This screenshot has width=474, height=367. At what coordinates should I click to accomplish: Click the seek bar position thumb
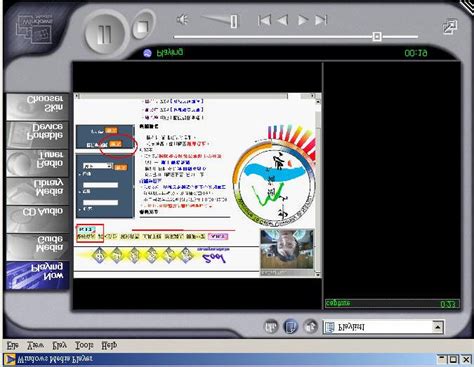point(377,36)
